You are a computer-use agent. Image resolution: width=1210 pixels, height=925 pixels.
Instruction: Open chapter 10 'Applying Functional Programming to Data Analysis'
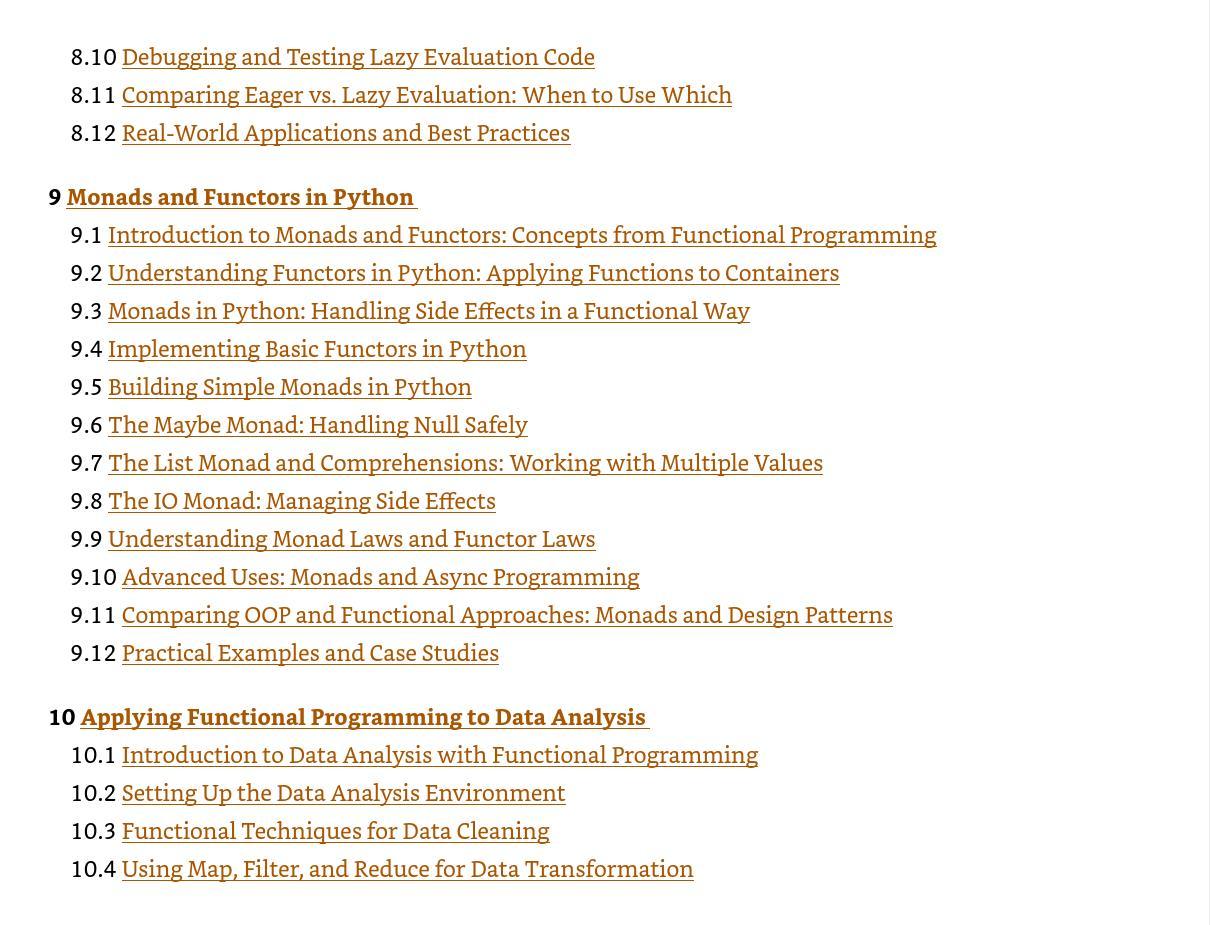(365, 717)
